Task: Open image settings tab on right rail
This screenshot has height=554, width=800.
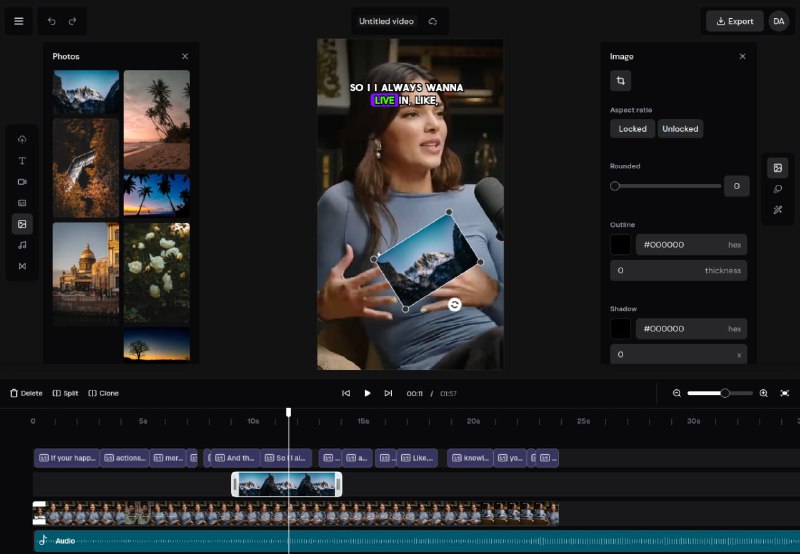Action: (778, 168)
